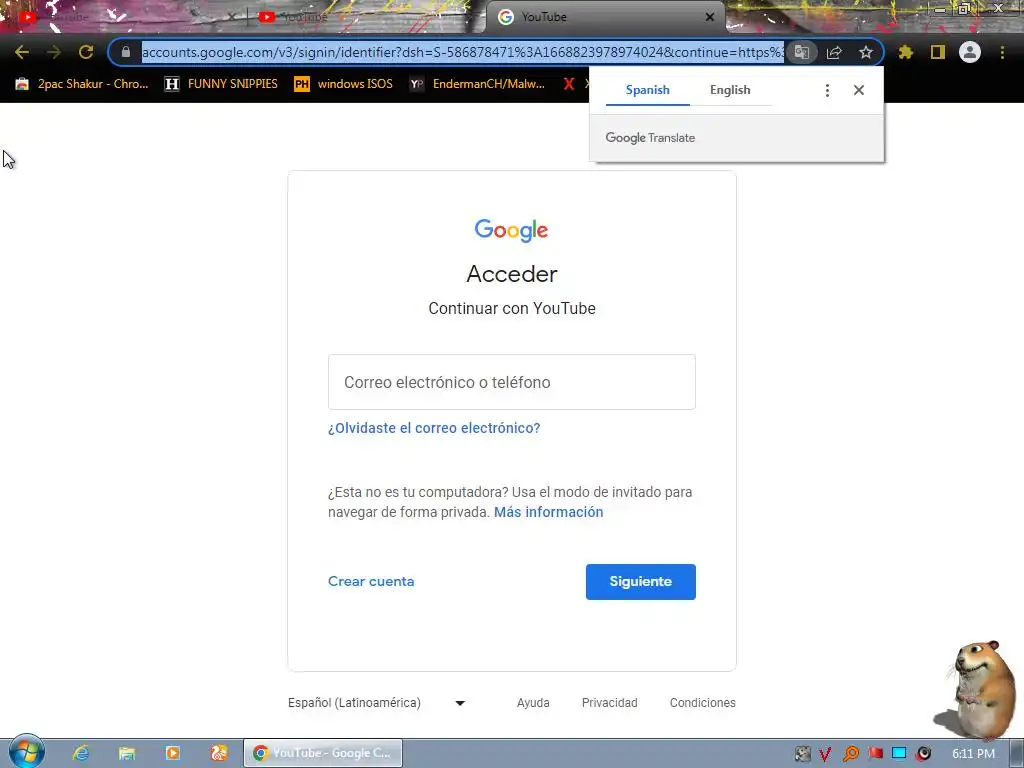Switch to the active Google sign-in tab
The image size is (1024, 768).
(x=604, y=17)
